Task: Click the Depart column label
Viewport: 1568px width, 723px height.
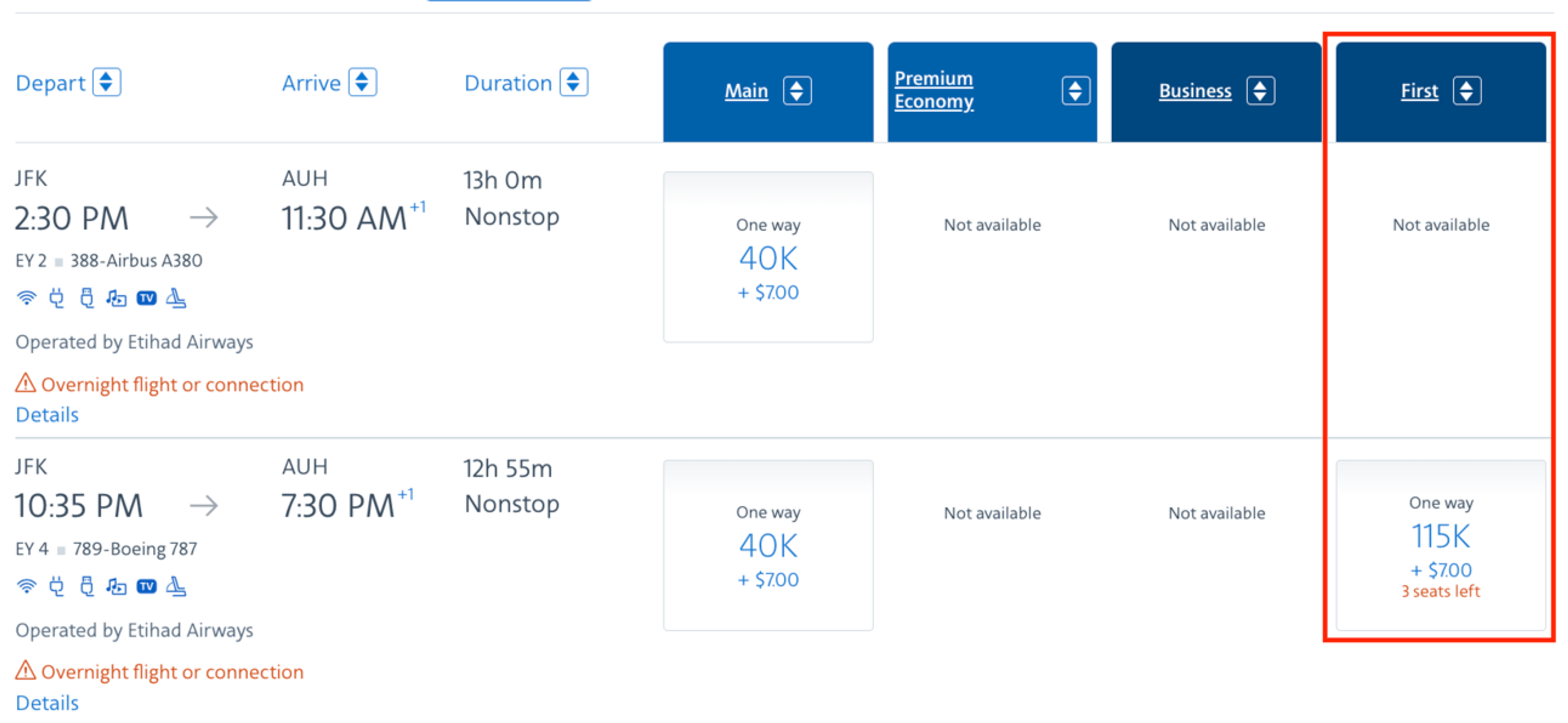Action: pos(51,83)
